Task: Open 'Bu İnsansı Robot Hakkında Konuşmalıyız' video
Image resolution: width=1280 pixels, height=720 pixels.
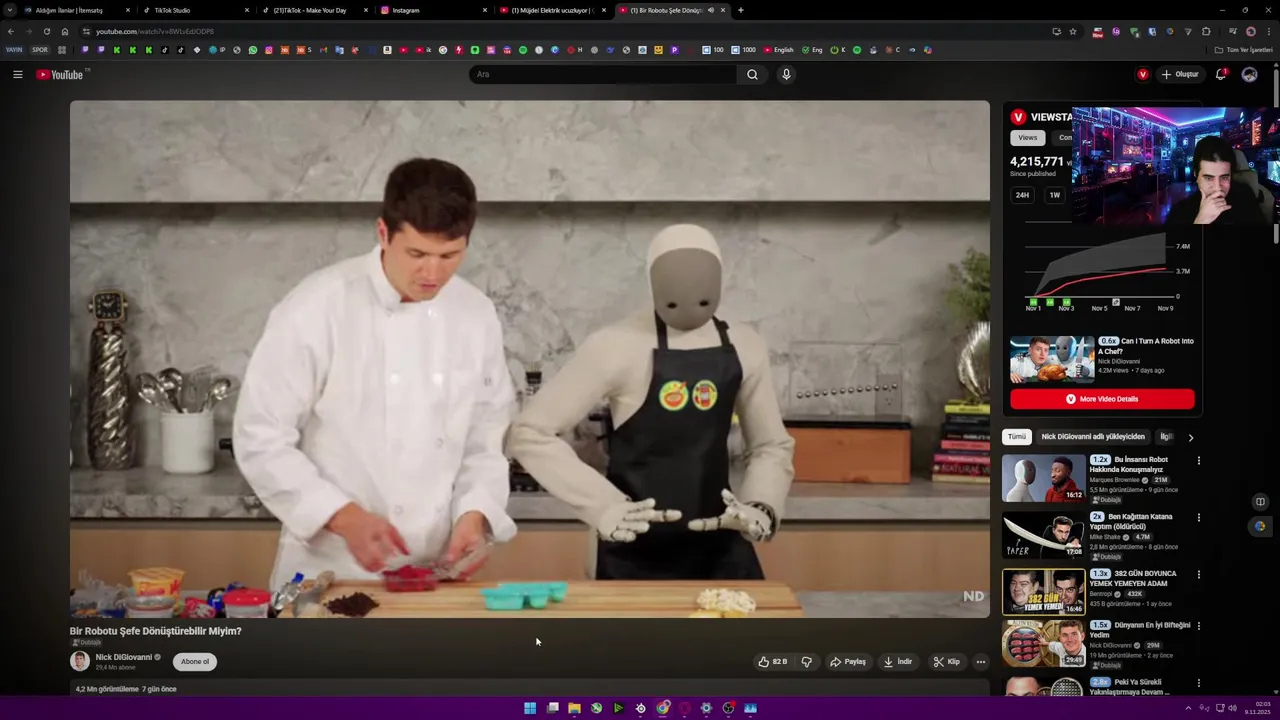Action: pyautogui.click(x=1043, y=478)
